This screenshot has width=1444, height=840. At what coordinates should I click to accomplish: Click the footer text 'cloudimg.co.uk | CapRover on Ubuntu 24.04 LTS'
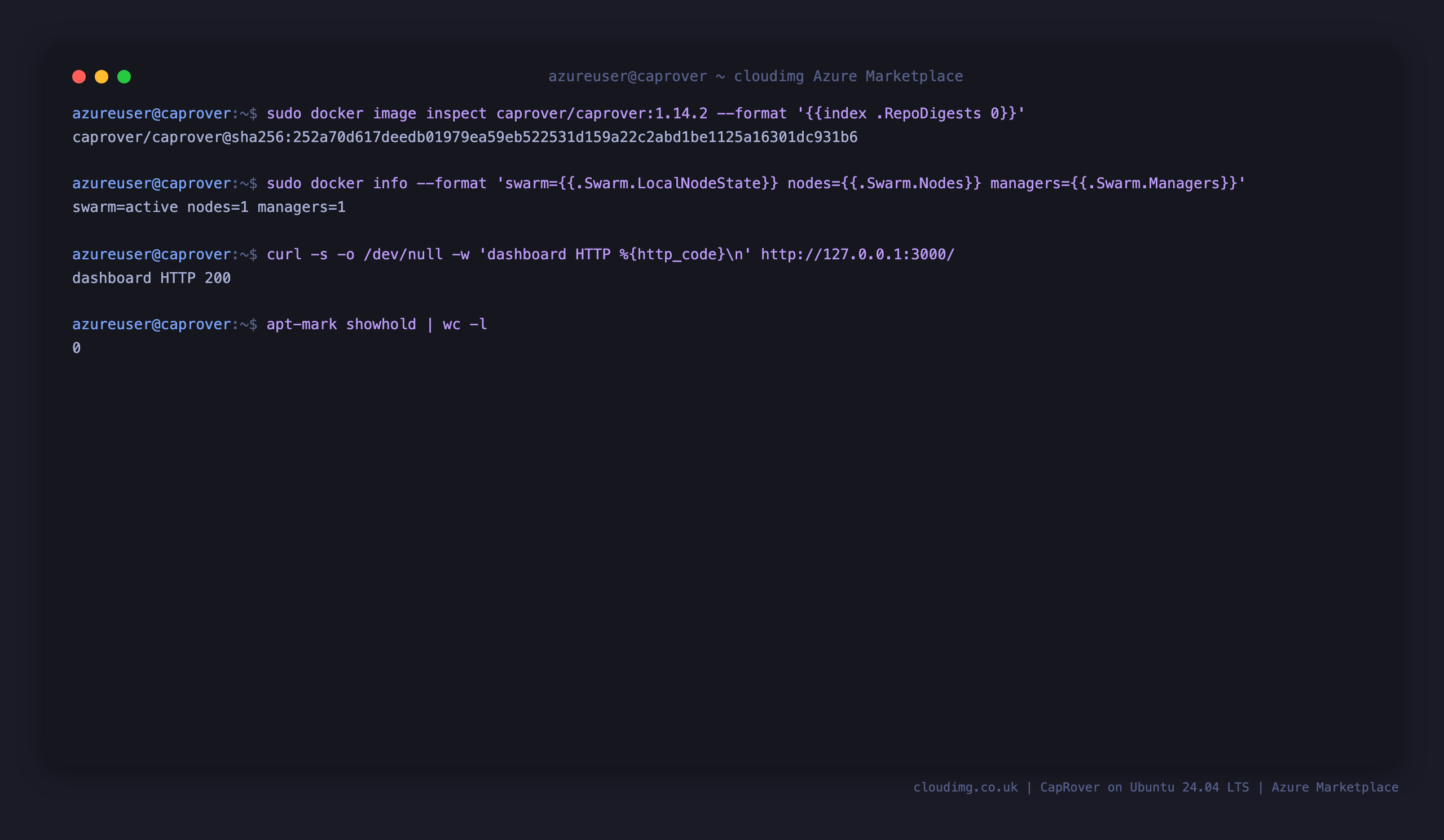(x=1081, y=788)
